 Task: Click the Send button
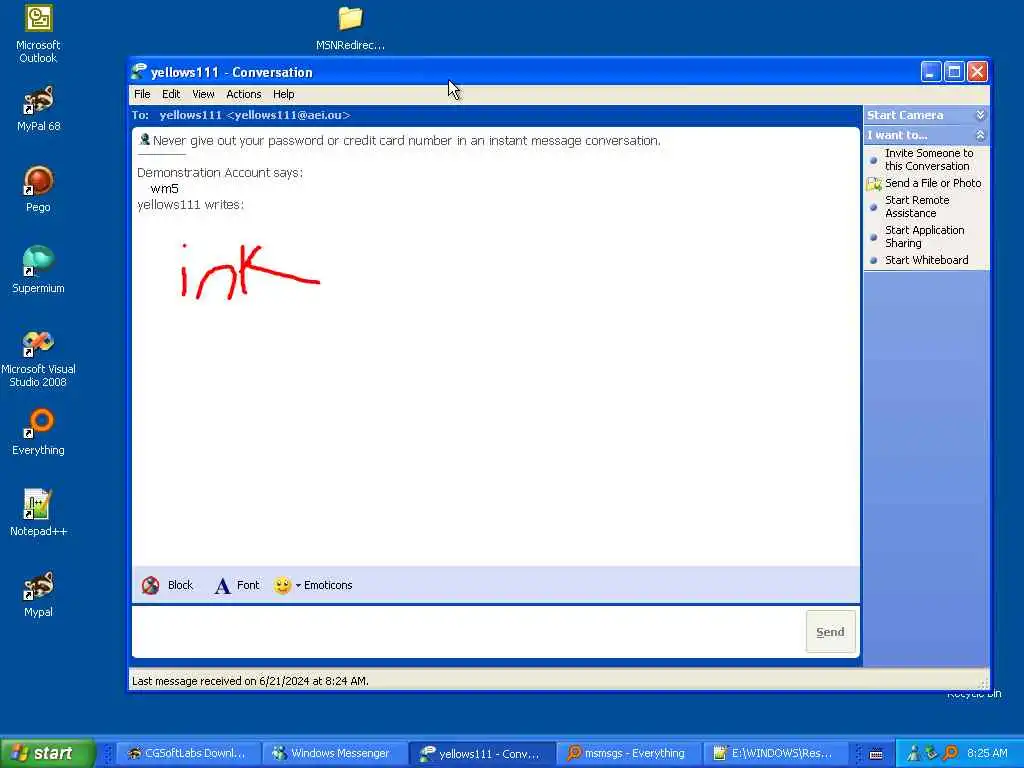830,632
